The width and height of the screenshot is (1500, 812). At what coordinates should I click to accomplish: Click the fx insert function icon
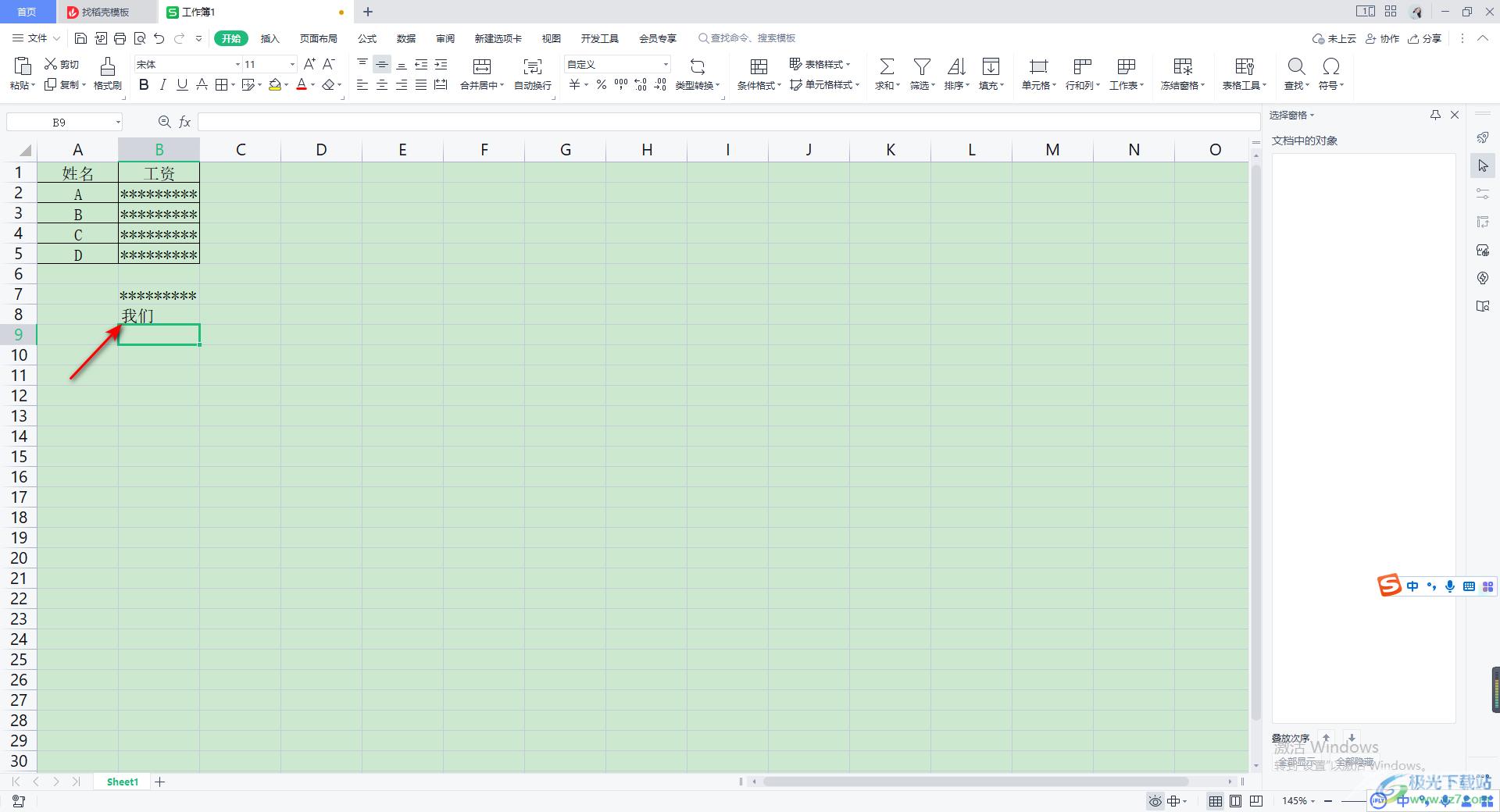coord(185,122)
